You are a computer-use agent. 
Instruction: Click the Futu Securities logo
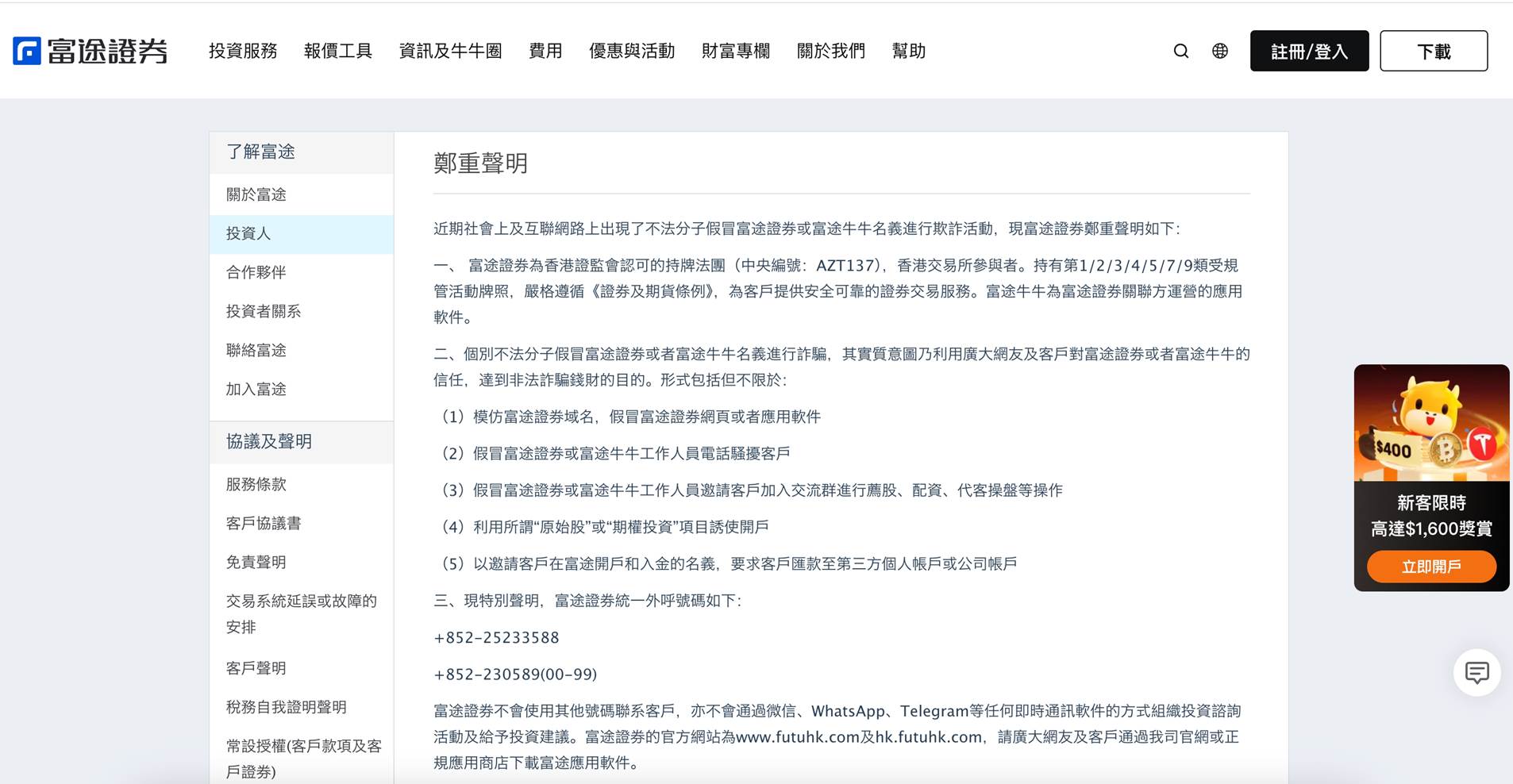90,51
